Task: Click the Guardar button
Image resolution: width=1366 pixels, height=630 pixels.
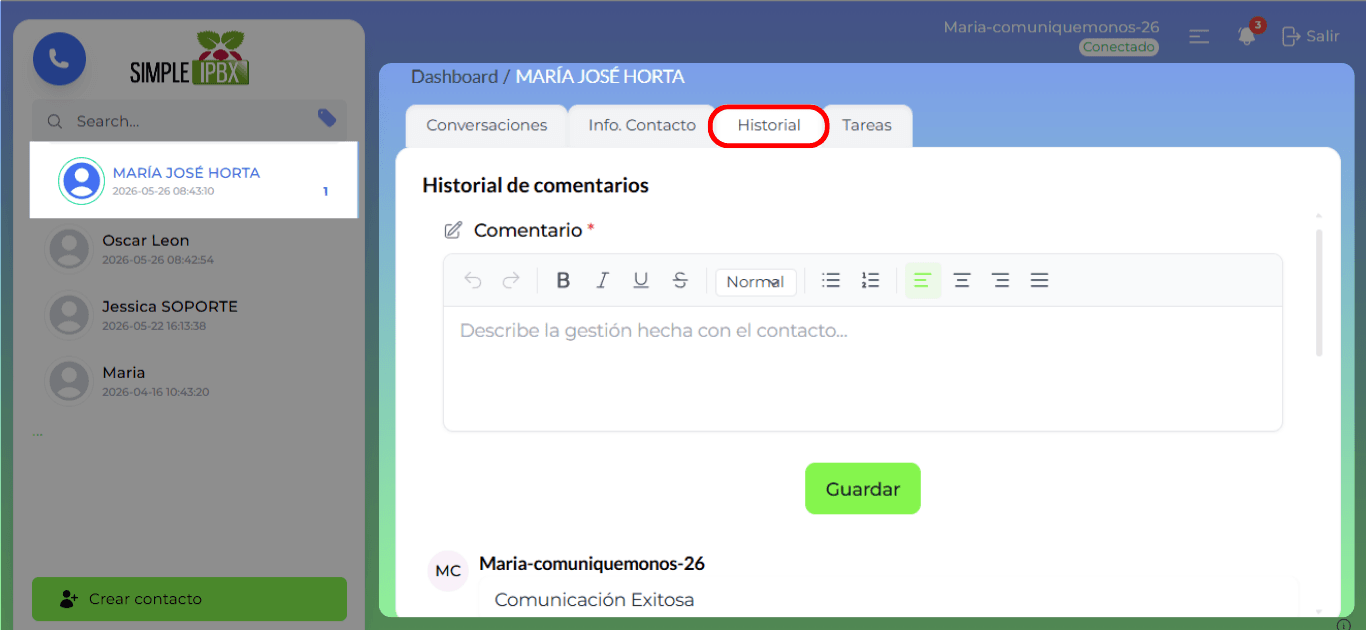Action: click(x=863, y=489)
